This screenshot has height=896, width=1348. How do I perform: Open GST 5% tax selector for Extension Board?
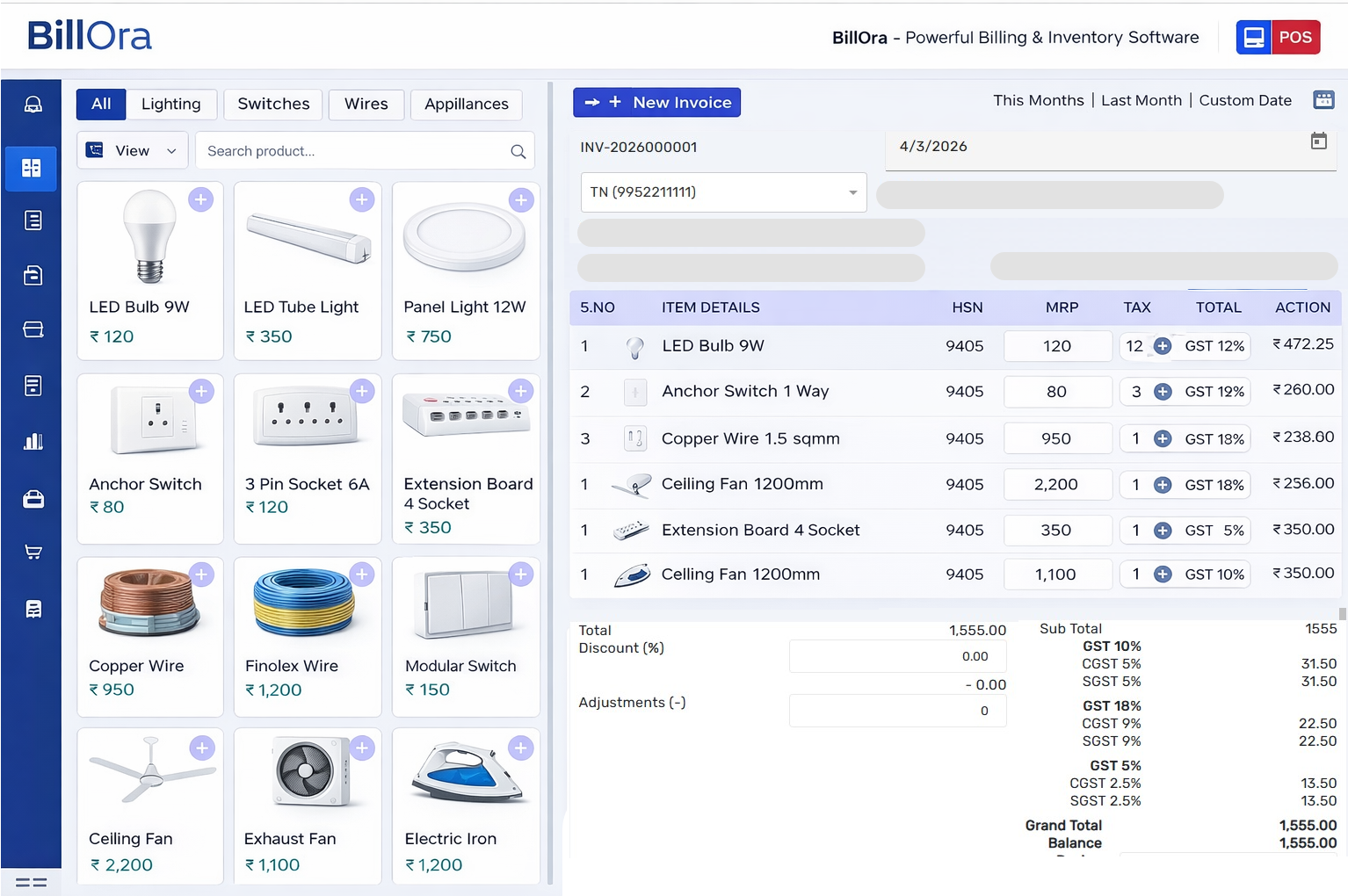click(1214, 531)
